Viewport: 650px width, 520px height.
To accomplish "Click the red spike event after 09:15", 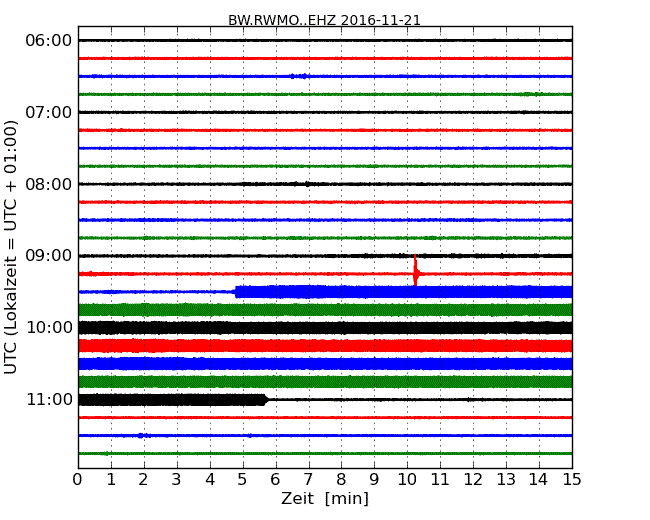I will point(415,270).
